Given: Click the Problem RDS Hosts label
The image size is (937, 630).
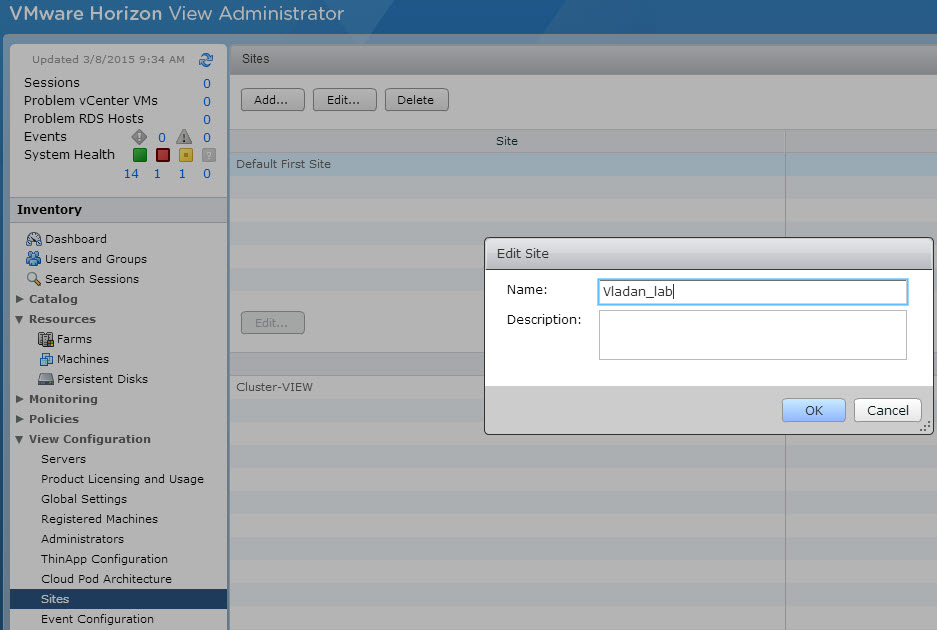Looking at the screenshot, I should [84, 118].
